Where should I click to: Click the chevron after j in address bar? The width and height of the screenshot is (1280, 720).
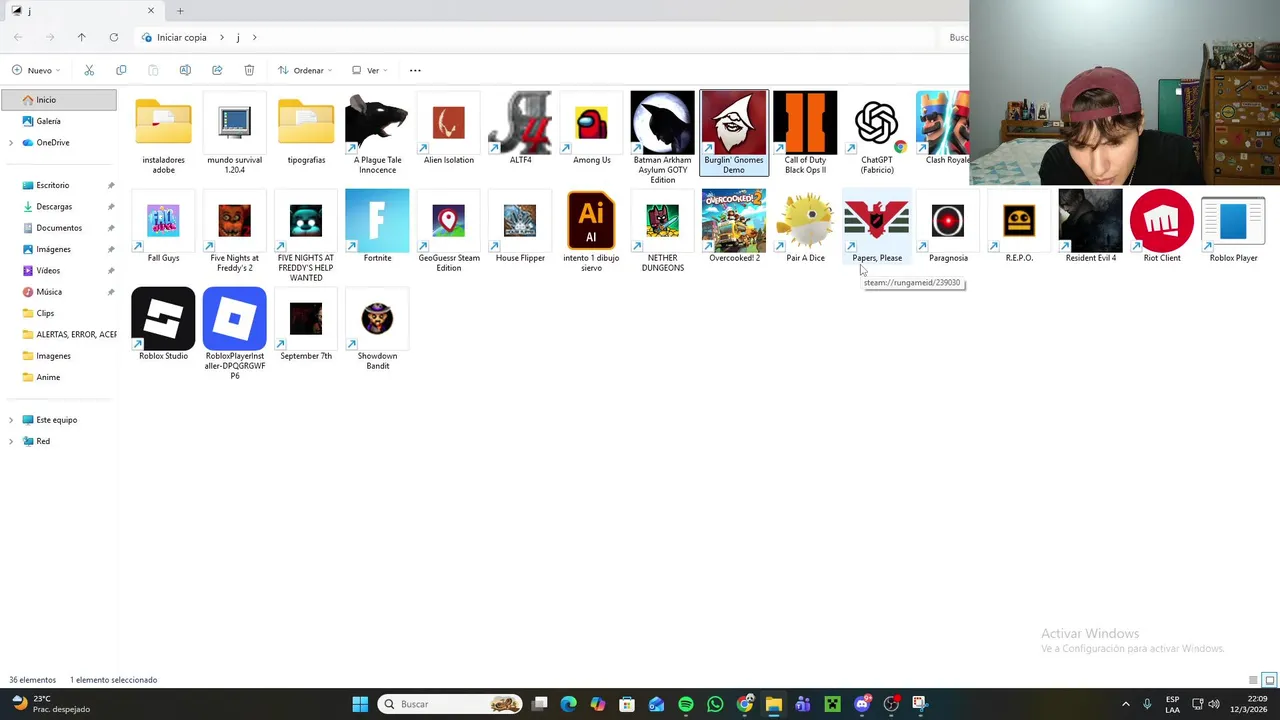[x=255, y=37]
